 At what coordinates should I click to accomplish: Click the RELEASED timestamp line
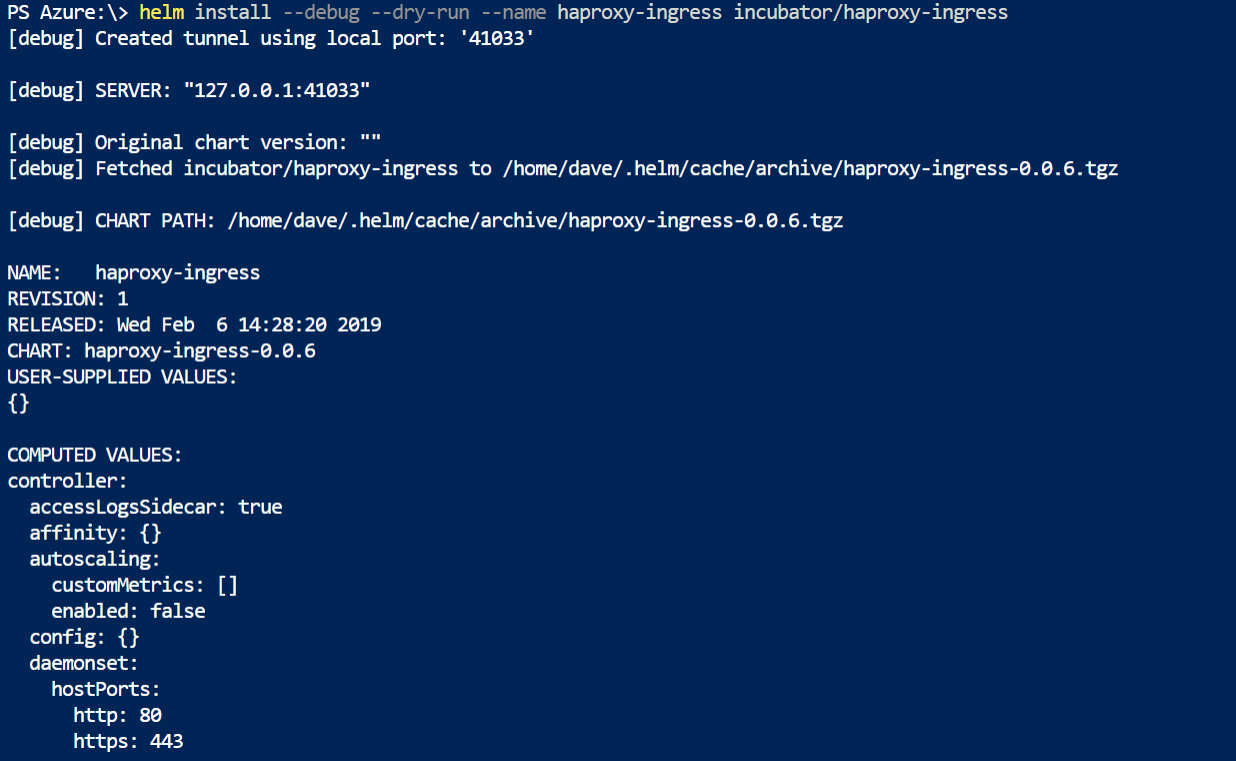click(x=194, y=325)
